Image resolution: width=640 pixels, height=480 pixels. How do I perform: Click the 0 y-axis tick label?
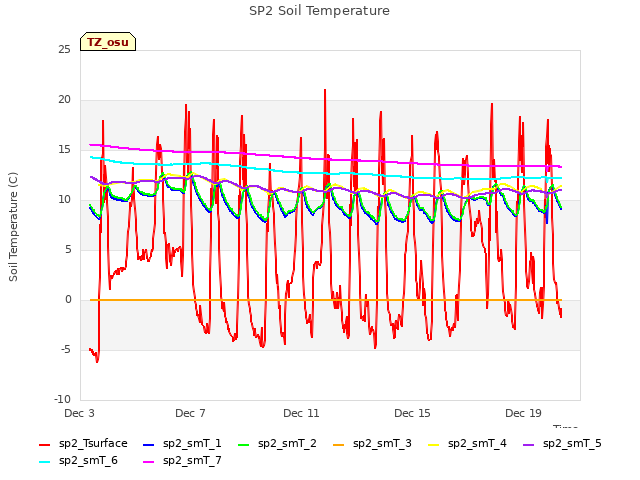68,300
